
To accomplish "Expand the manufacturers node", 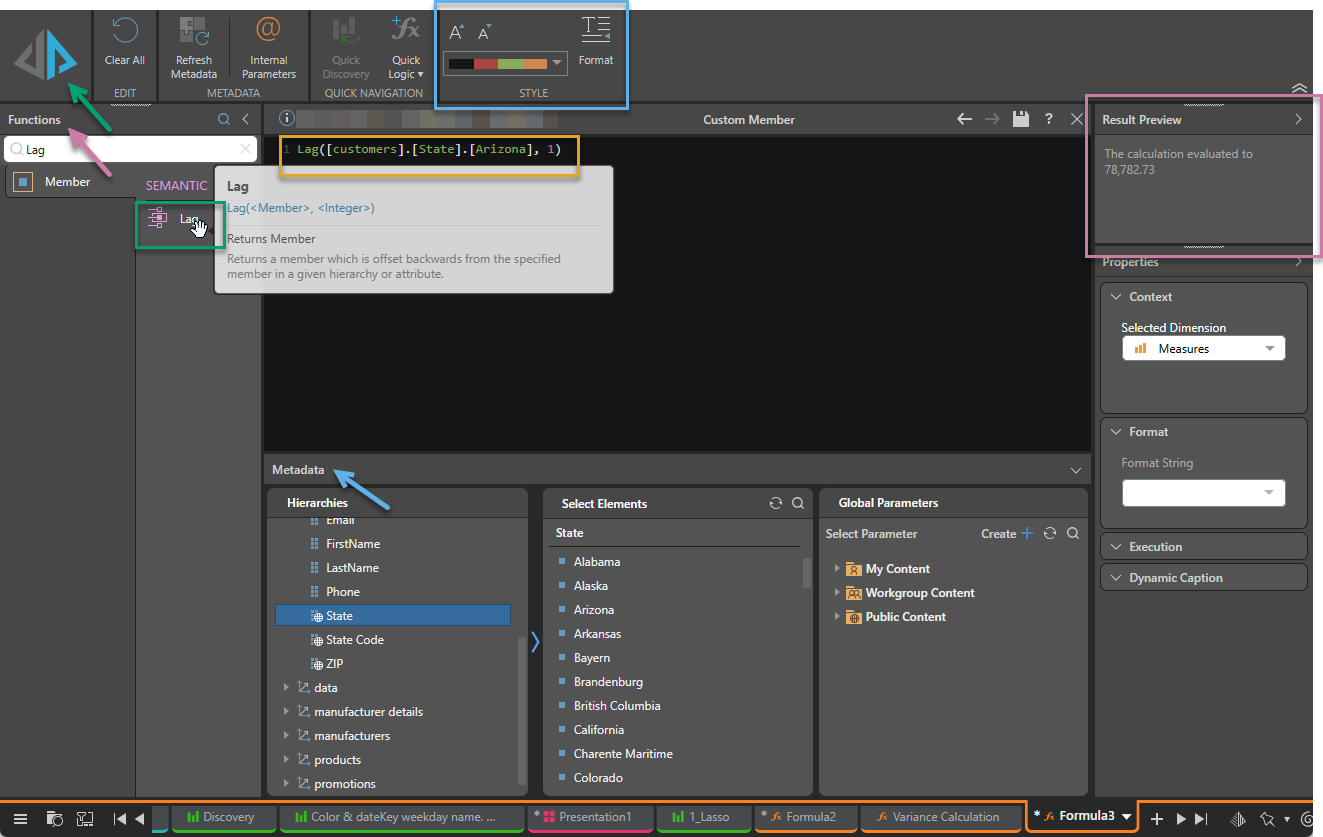I will (x=286, y=735).
